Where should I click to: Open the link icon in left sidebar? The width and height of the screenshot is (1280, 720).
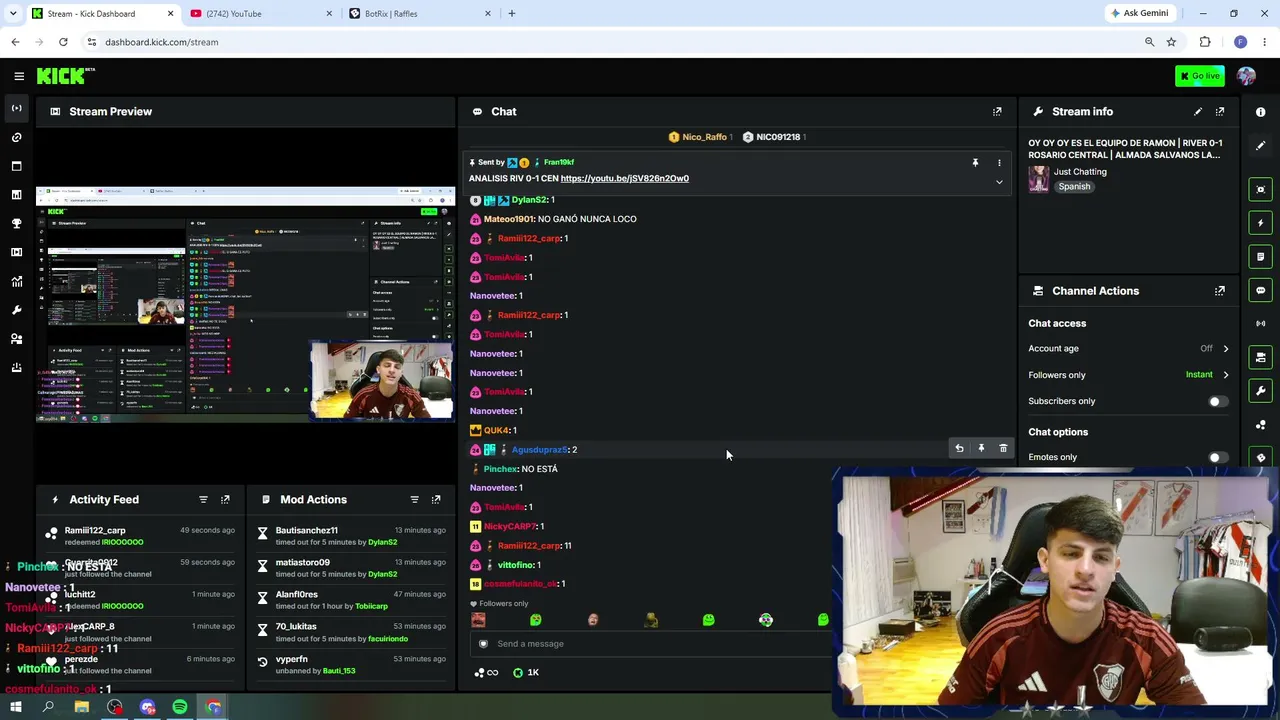pos(16,137)
